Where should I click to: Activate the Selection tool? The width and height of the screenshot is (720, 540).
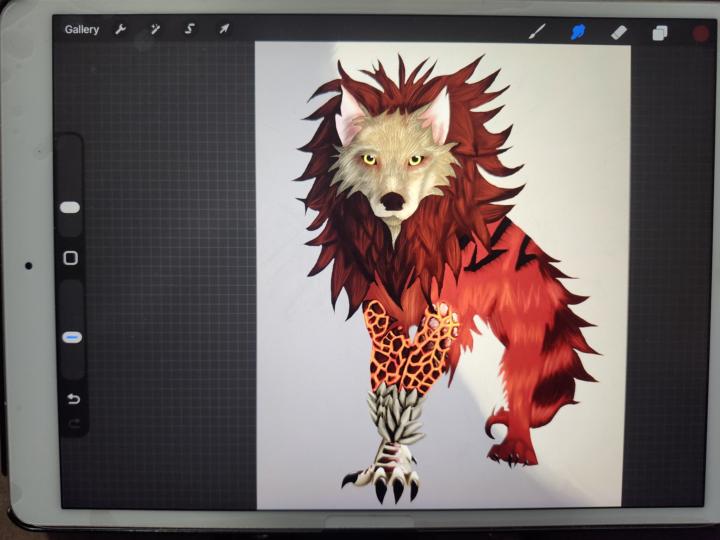[x=189, y=30]
